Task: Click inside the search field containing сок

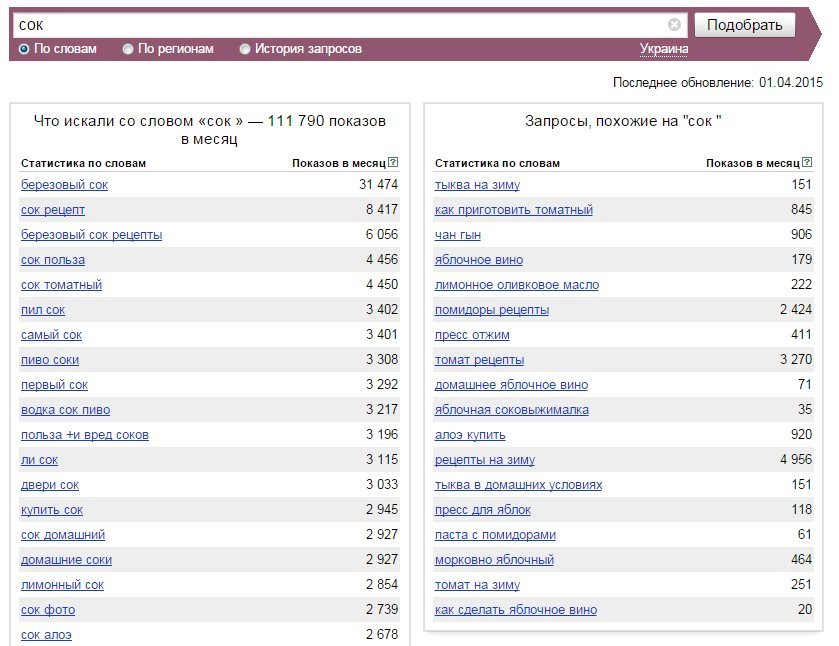Action: coord(342,25)
